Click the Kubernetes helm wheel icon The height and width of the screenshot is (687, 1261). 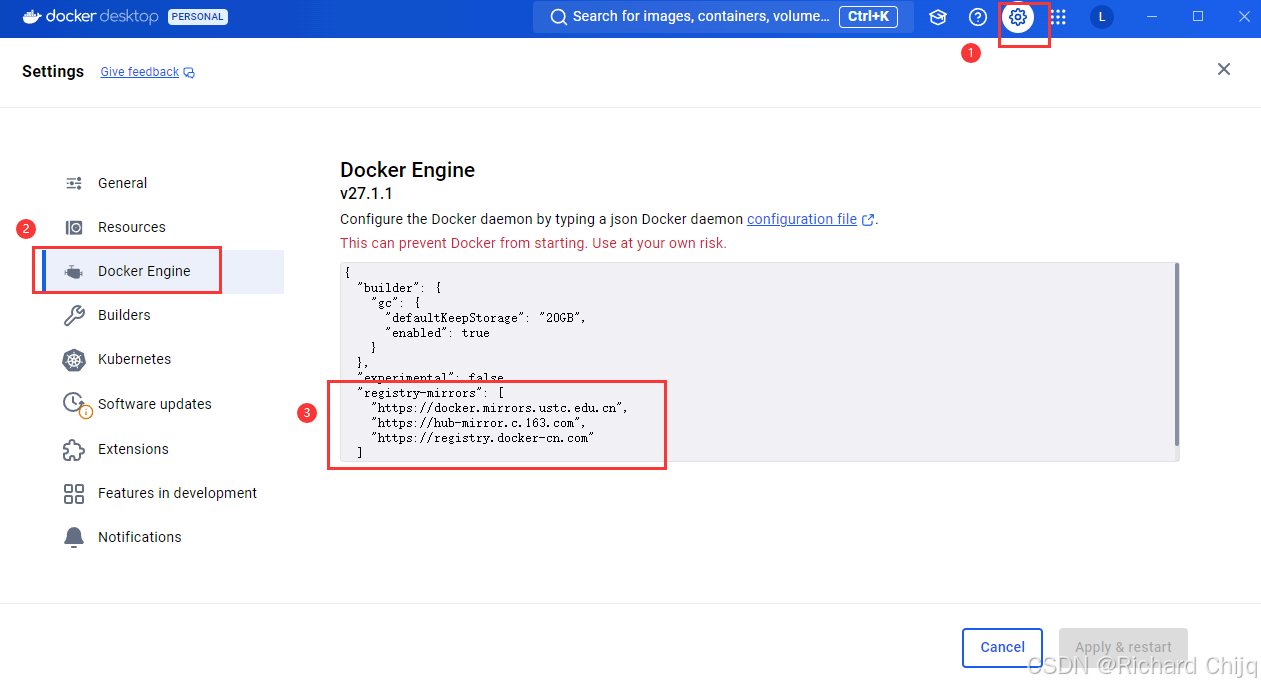pyautogui.click(x=74, y=359)
